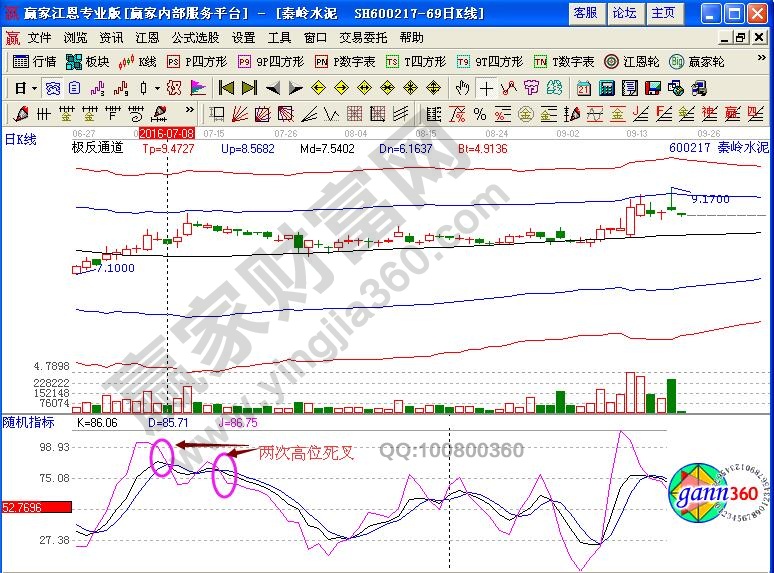774x573 pixels.
Task: Click the 客服 button in title bar
Action: pyautogui.click(x=585, y=13)
